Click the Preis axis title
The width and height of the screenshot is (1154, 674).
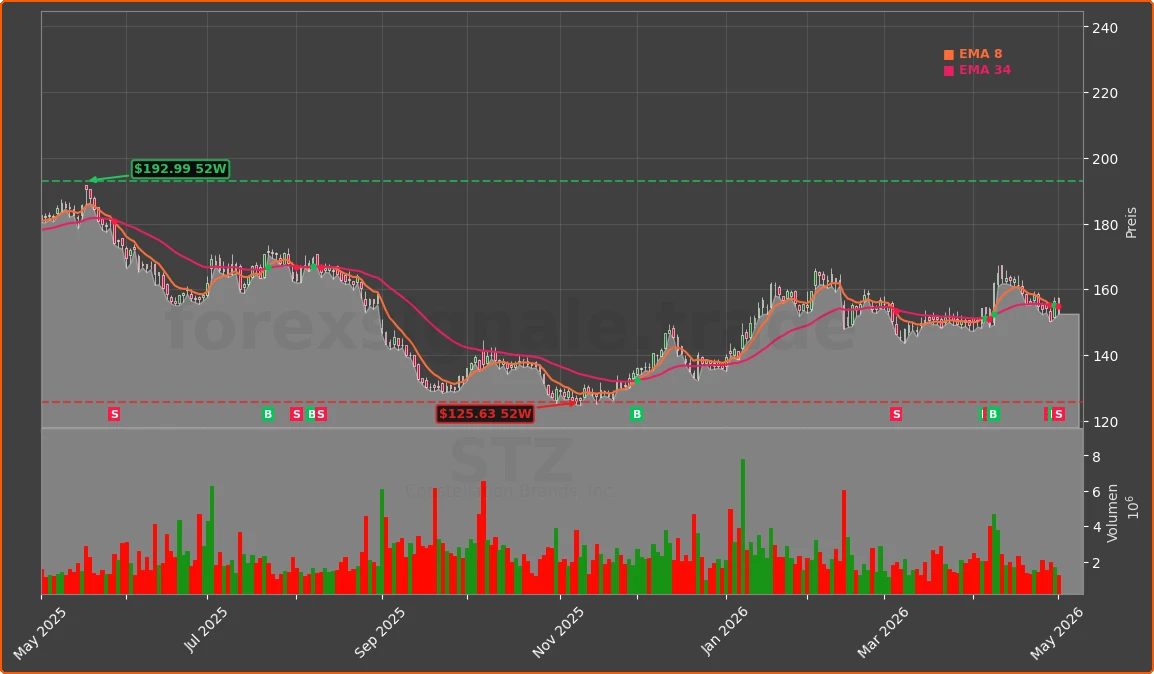(1131, 223)
